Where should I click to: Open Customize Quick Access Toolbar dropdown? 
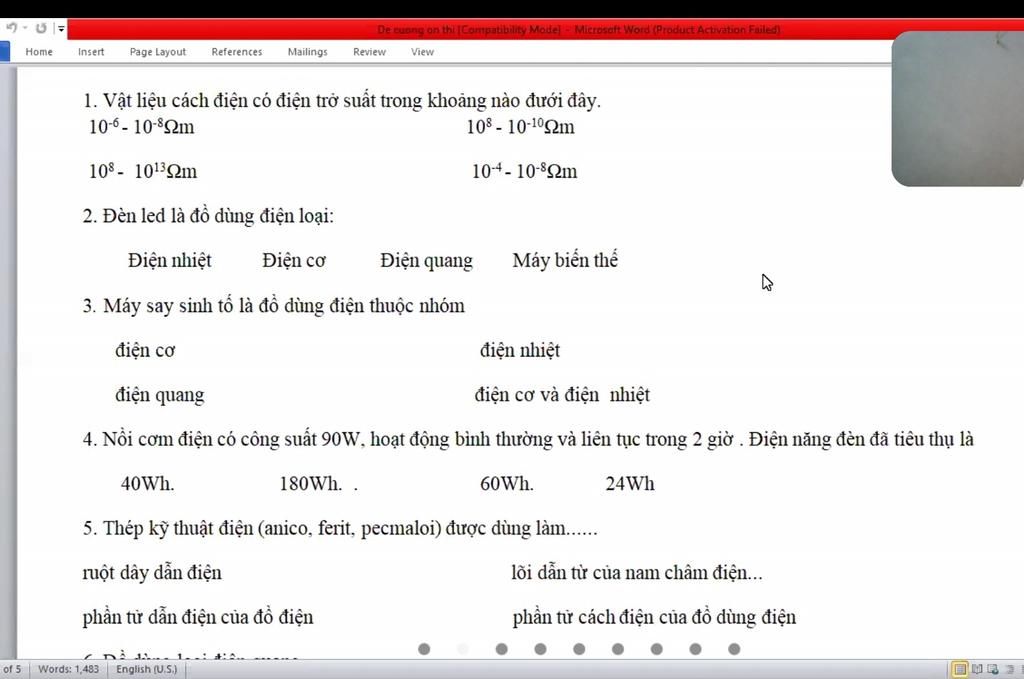tap(61, 29)
